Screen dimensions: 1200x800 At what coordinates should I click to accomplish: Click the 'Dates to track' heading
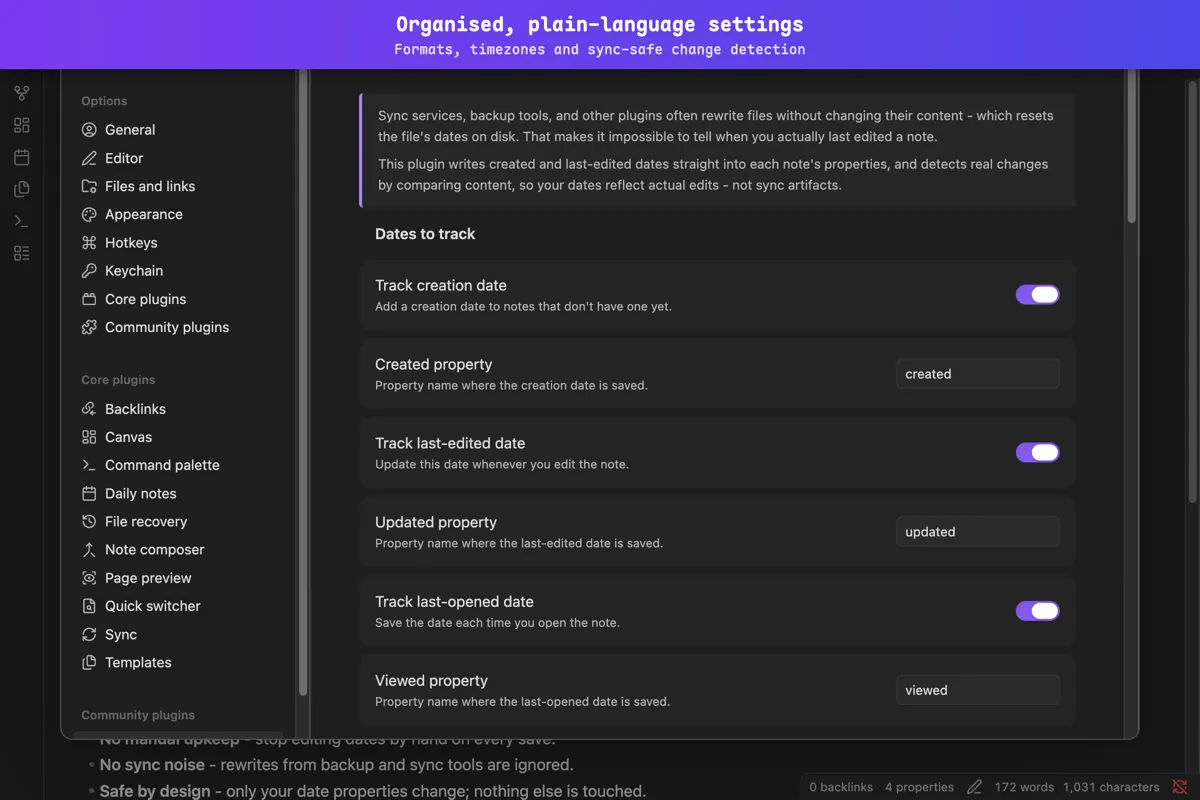425,234
